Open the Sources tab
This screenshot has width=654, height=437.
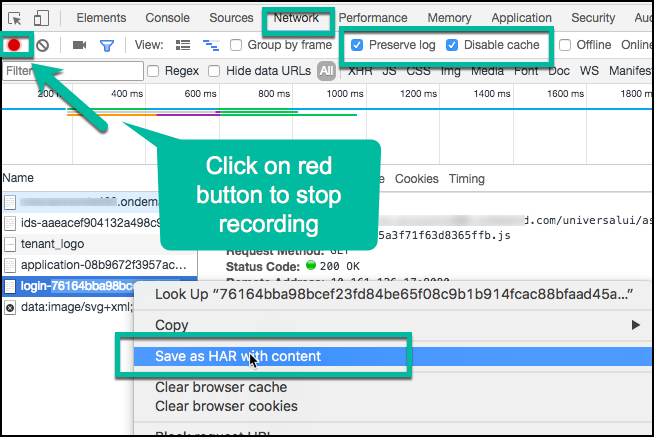(231, 18)
